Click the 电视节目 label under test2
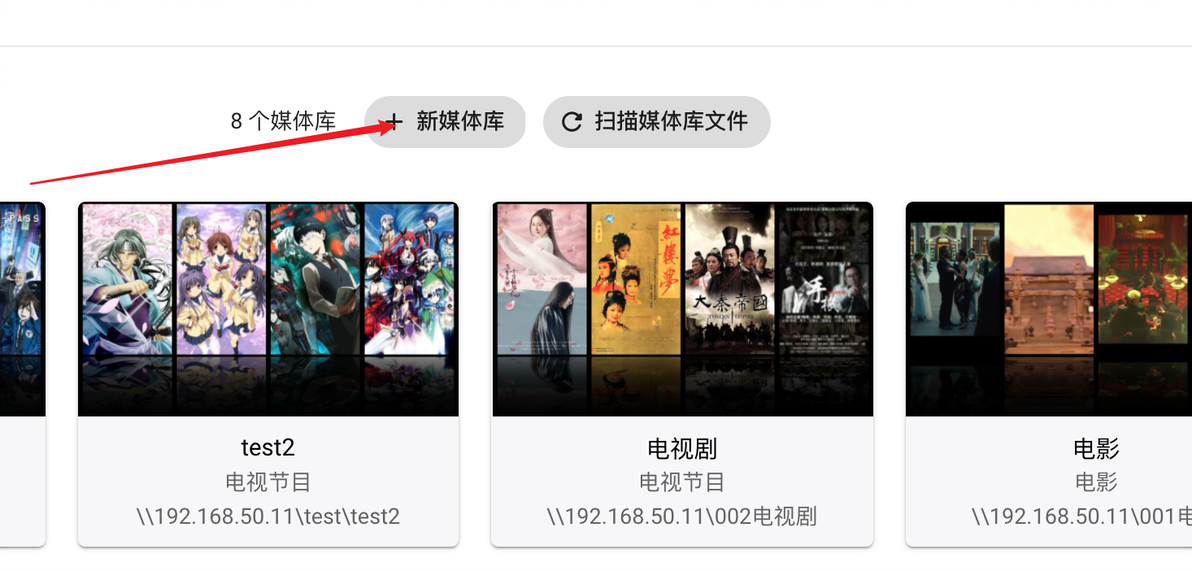 tap(268, 482)
